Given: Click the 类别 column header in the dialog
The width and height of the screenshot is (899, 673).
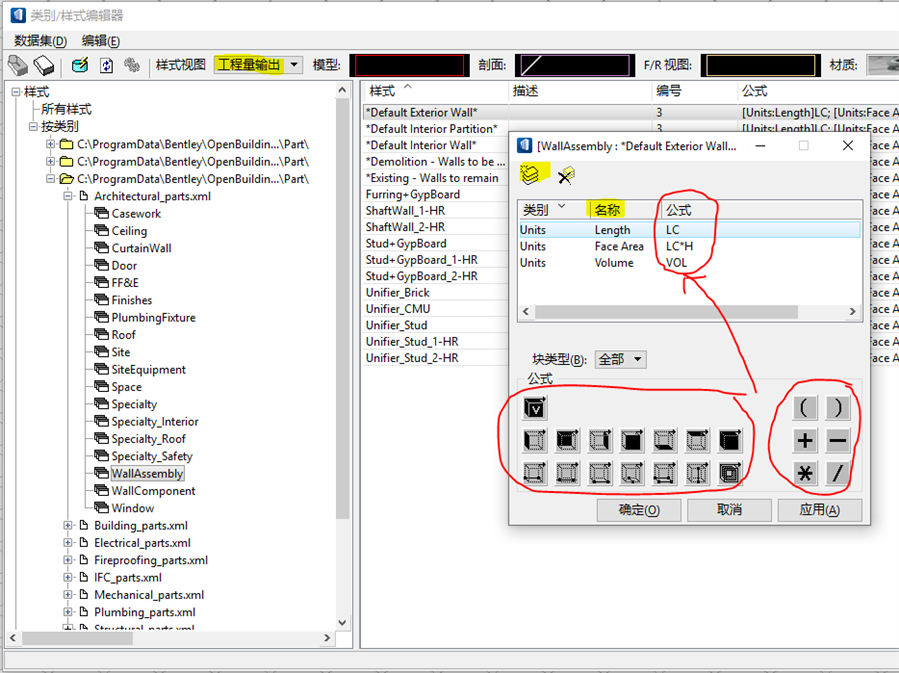Looking at the screenshot, I should point(554,210).
